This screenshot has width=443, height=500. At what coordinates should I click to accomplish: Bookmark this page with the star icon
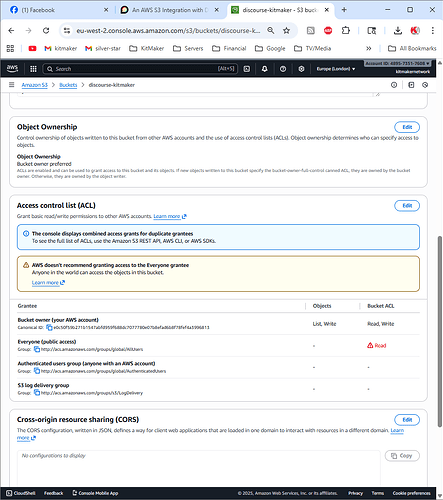click(x=286, y=31)
